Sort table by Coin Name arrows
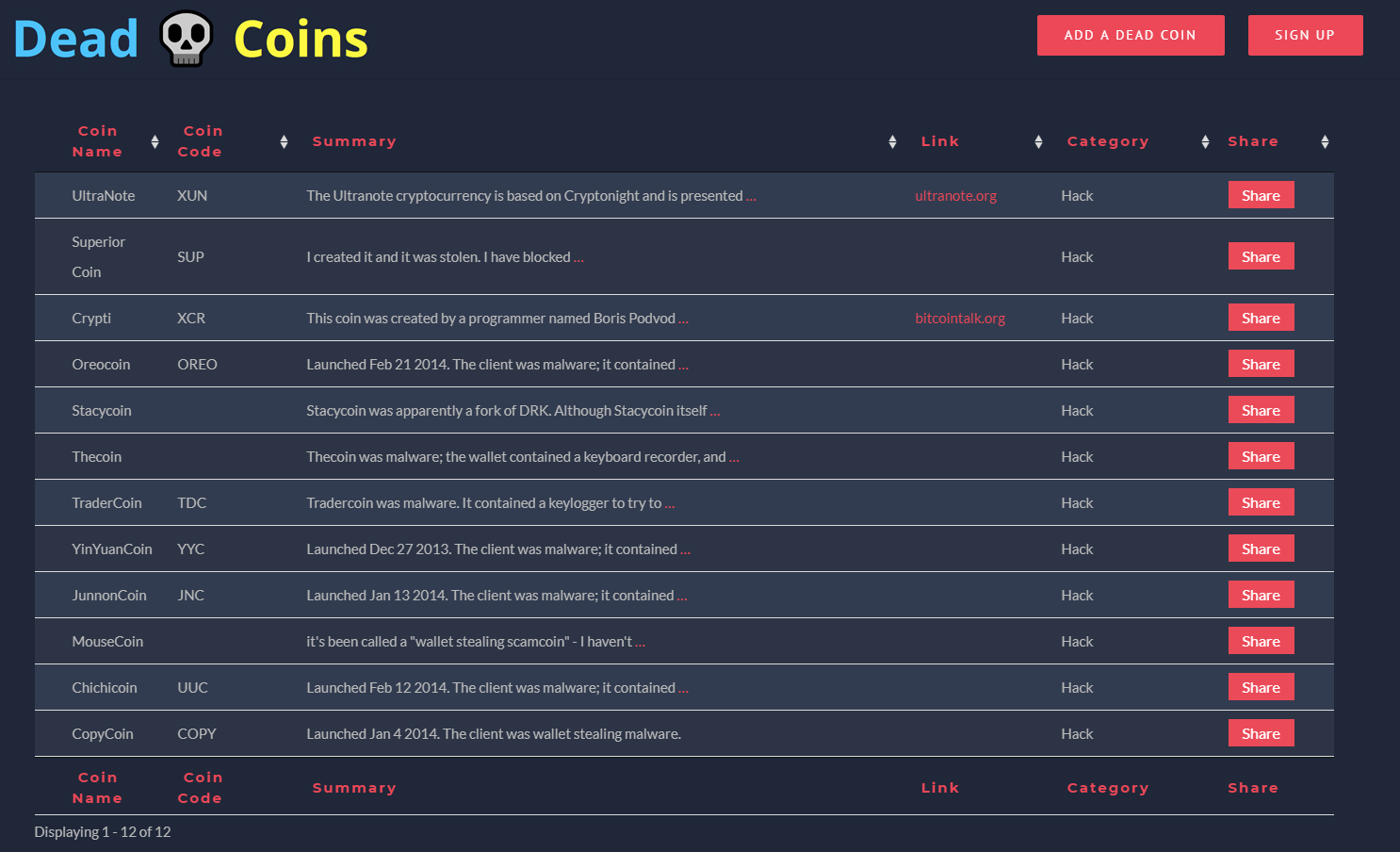Screen dimensions: 1400x852 pyautogui.click(x=155, y=141)
